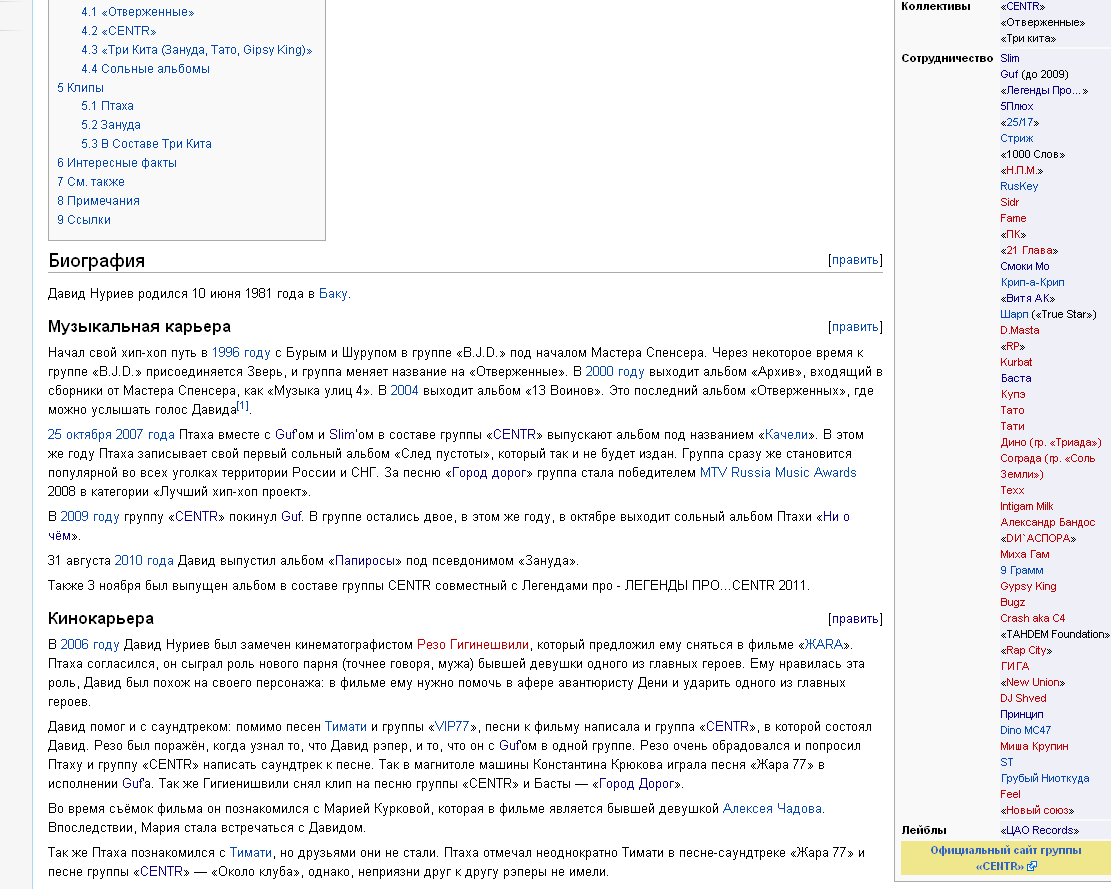Open the ЖАРА film link
The image size is (1111, 889).
(x=824, y=645)
